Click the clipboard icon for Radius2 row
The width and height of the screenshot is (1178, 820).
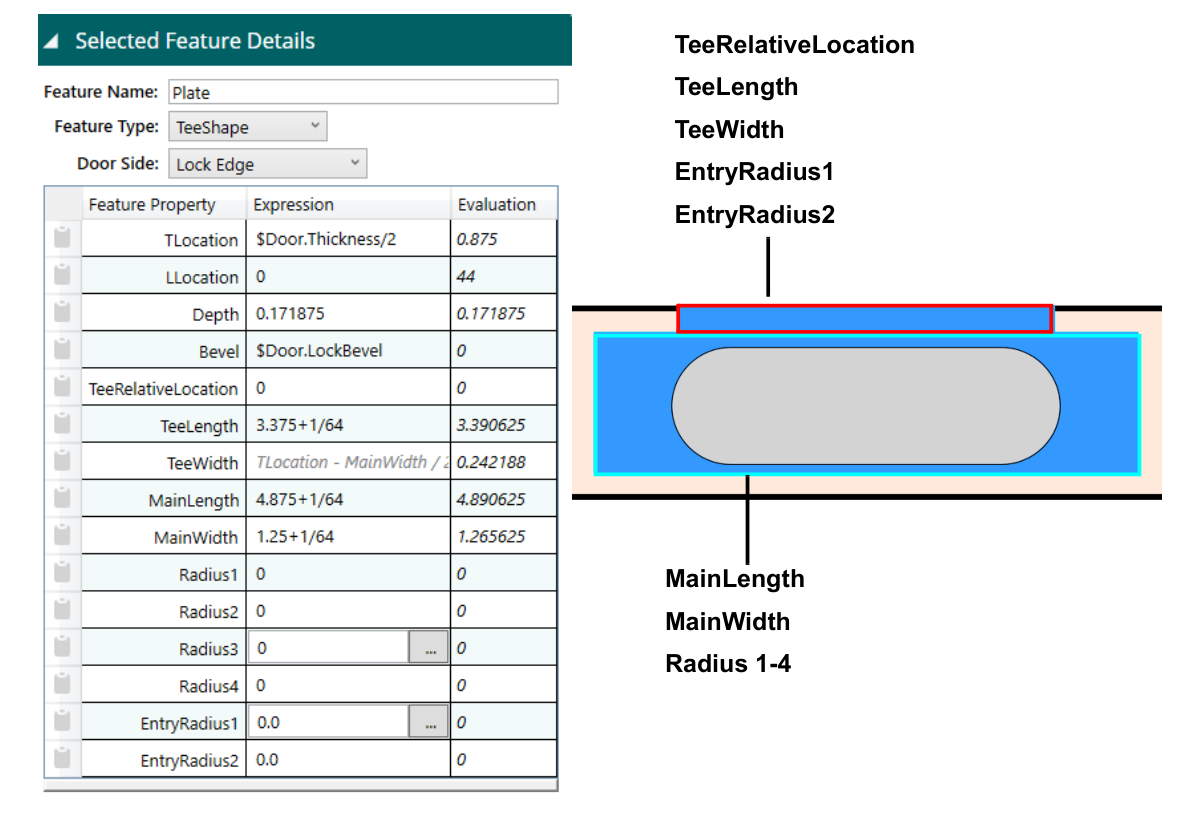click(x=62, y=610)
